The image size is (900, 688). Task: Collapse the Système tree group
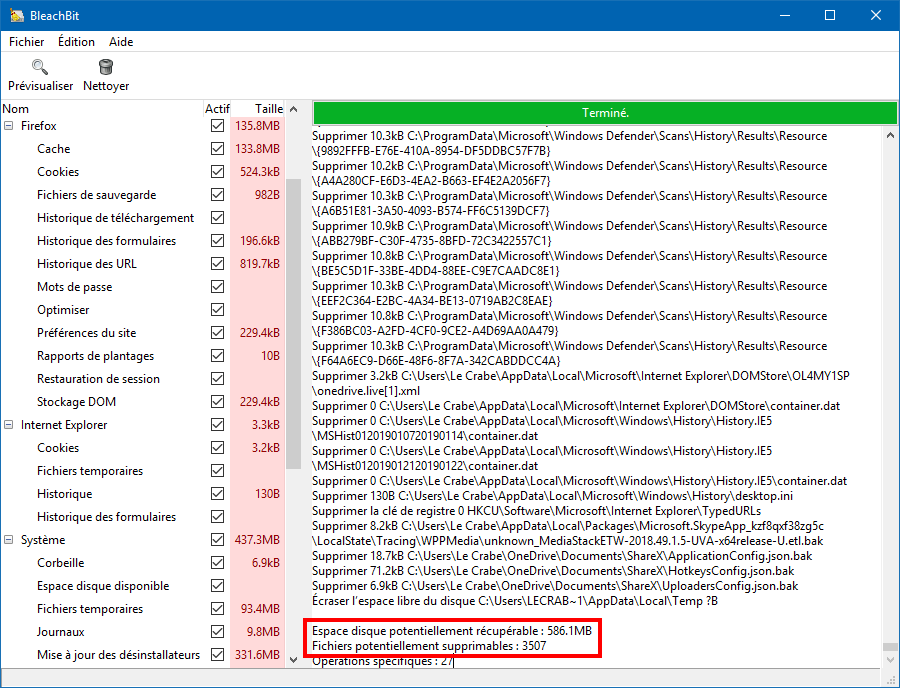9,539
